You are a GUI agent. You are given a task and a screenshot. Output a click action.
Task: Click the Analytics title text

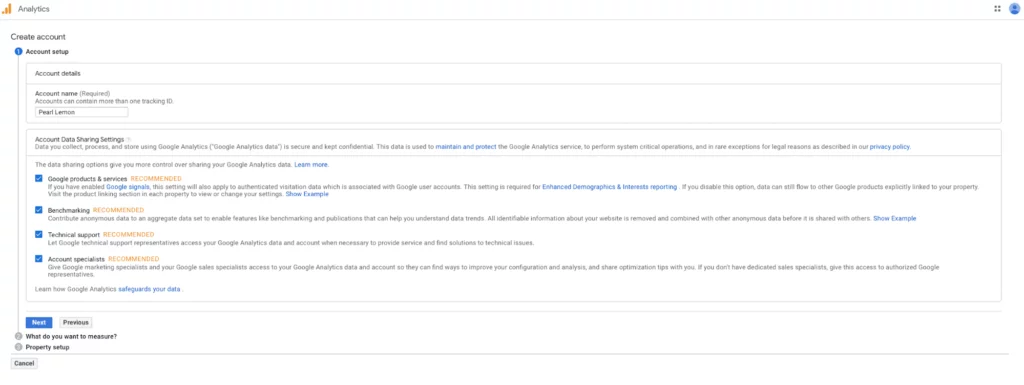[x=33, y=9]
